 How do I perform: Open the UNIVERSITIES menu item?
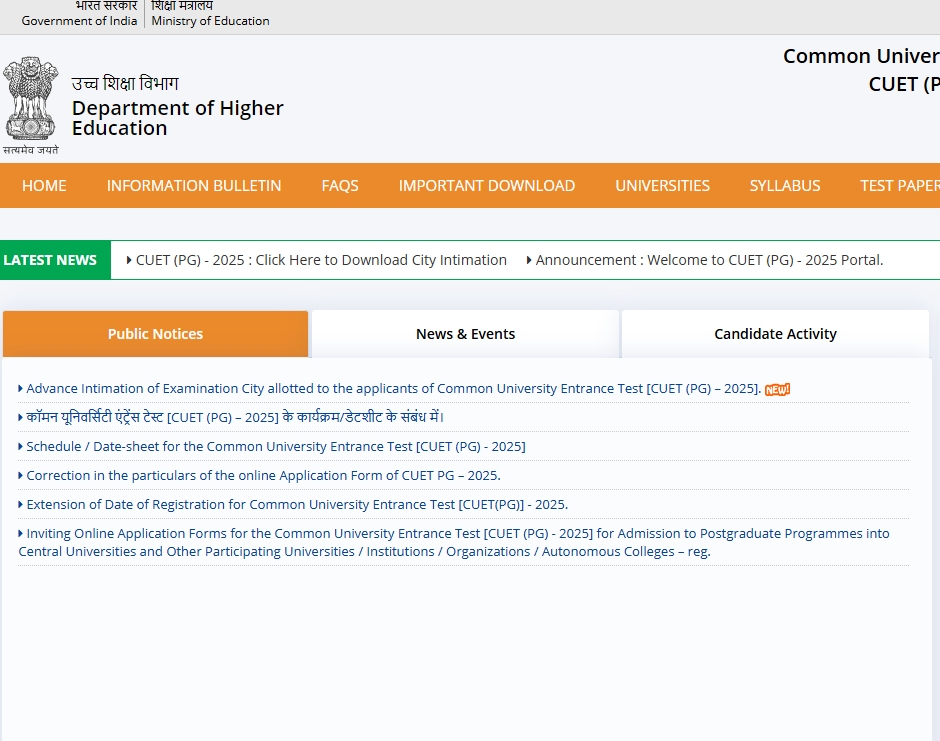tap(662, 186)
